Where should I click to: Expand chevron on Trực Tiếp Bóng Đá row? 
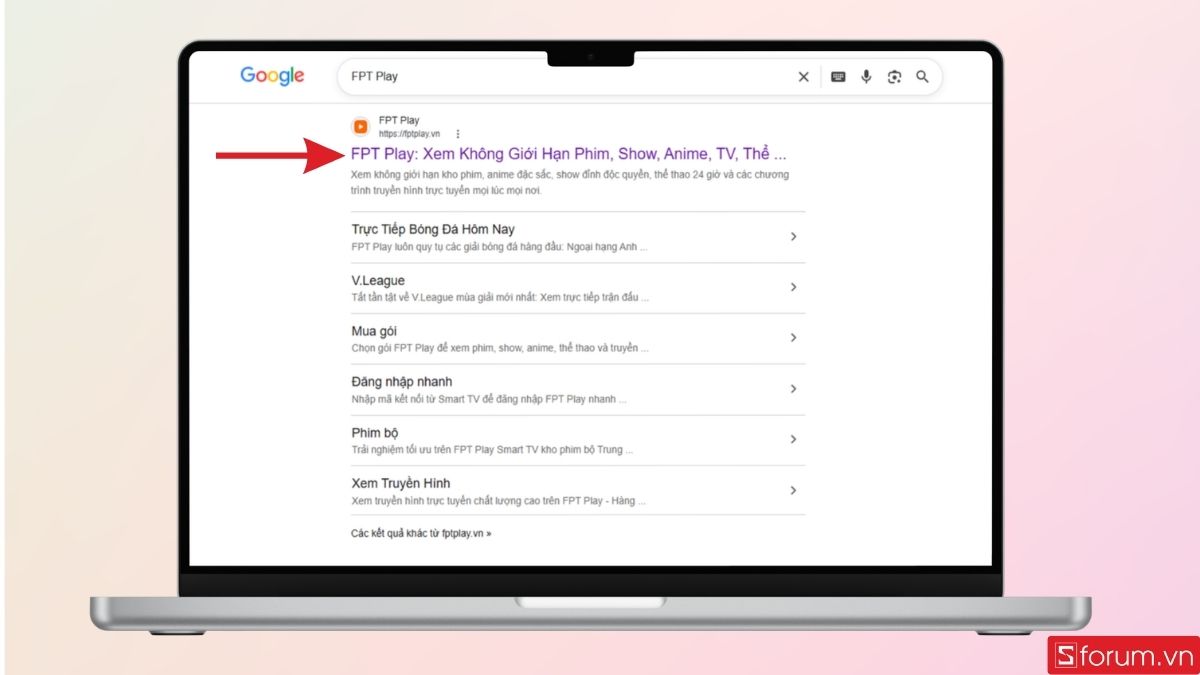793,237
